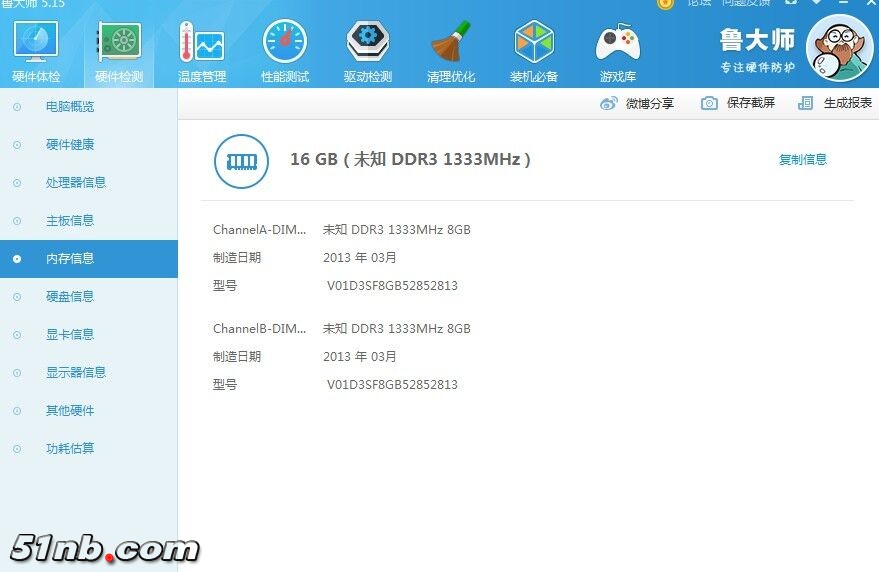Open 游戏库 gamepad icon
Image resolution: width=879 pixels, height=572 pixels.
coord(618,42)
